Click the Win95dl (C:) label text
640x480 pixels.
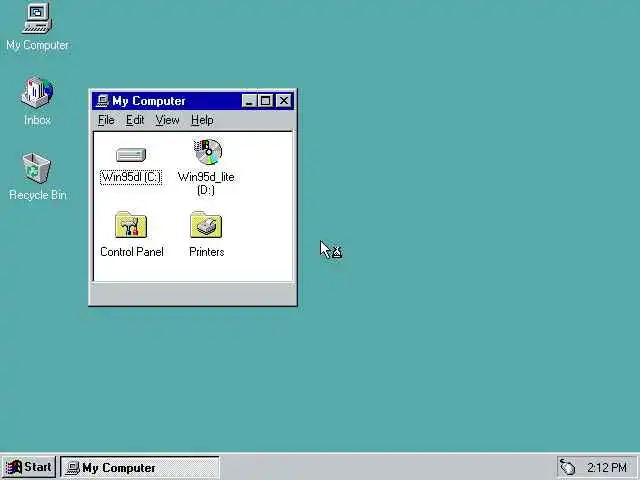click(x=131, y=177)
